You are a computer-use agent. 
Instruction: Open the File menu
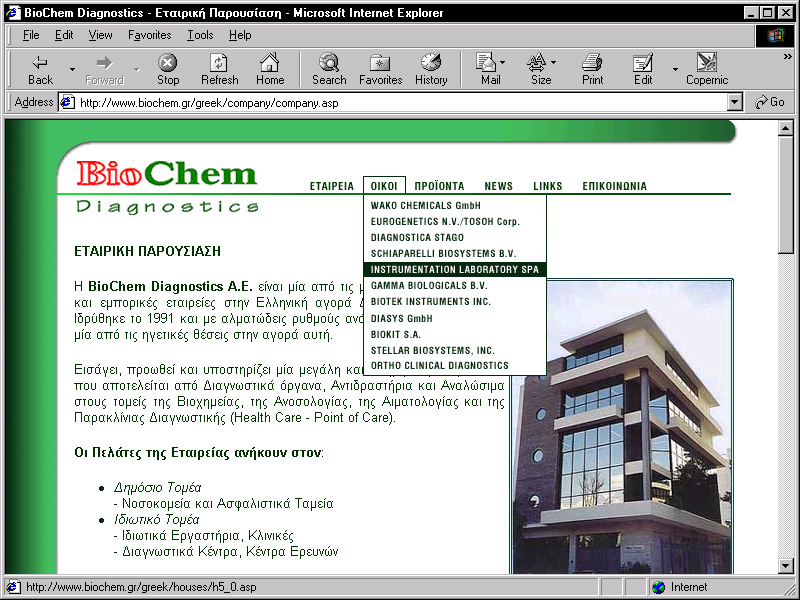(31, 35)
